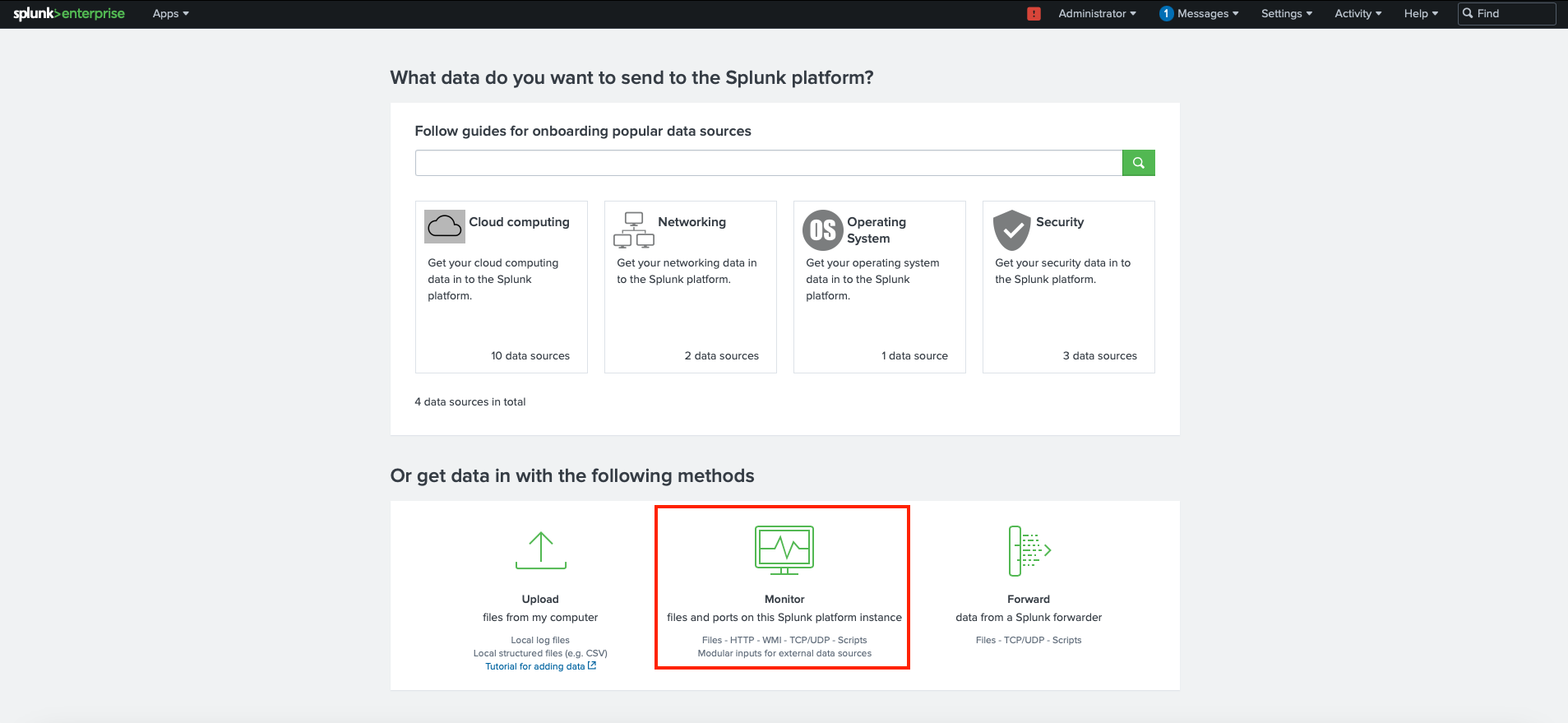Image resolution: width=1568 pixels, height=723 pixels.
Task: Click 'Get your cloud computing data' description
Action: coord(493,280)
